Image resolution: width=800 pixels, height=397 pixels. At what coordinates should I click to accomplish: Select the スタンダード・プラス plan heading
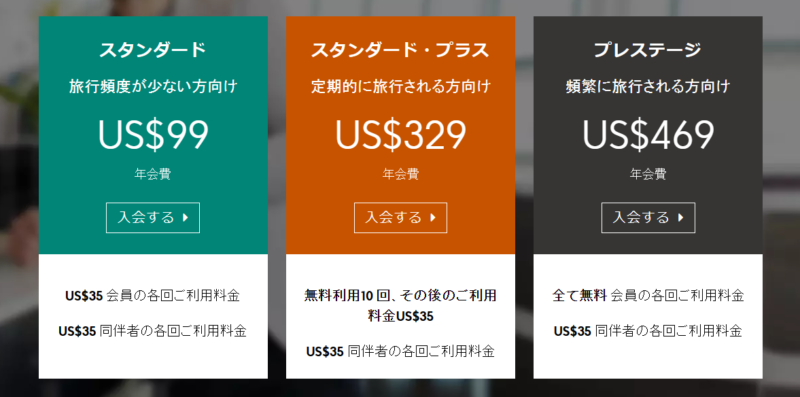401,50
